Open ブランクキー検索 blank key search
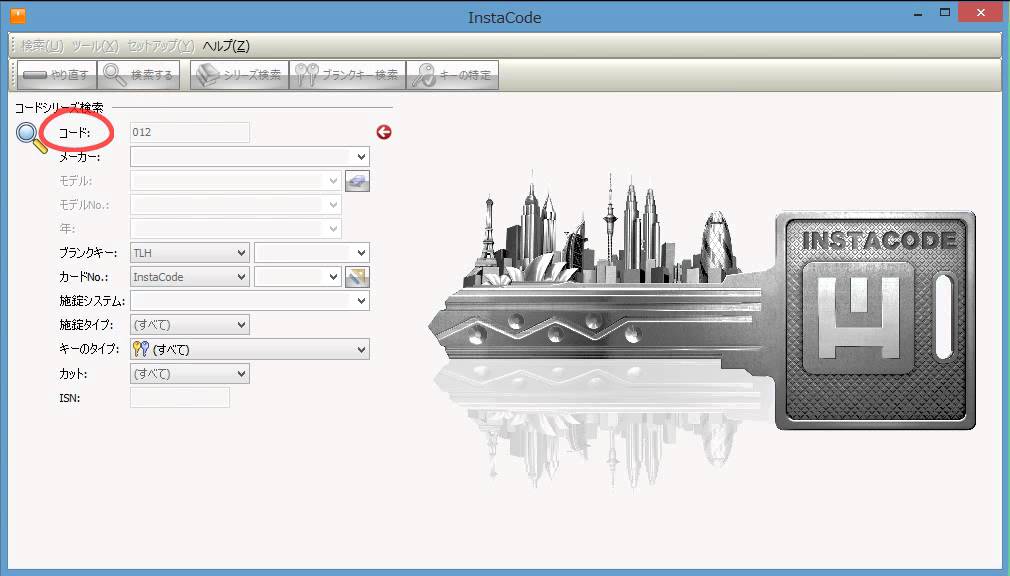 coord(348,75)
